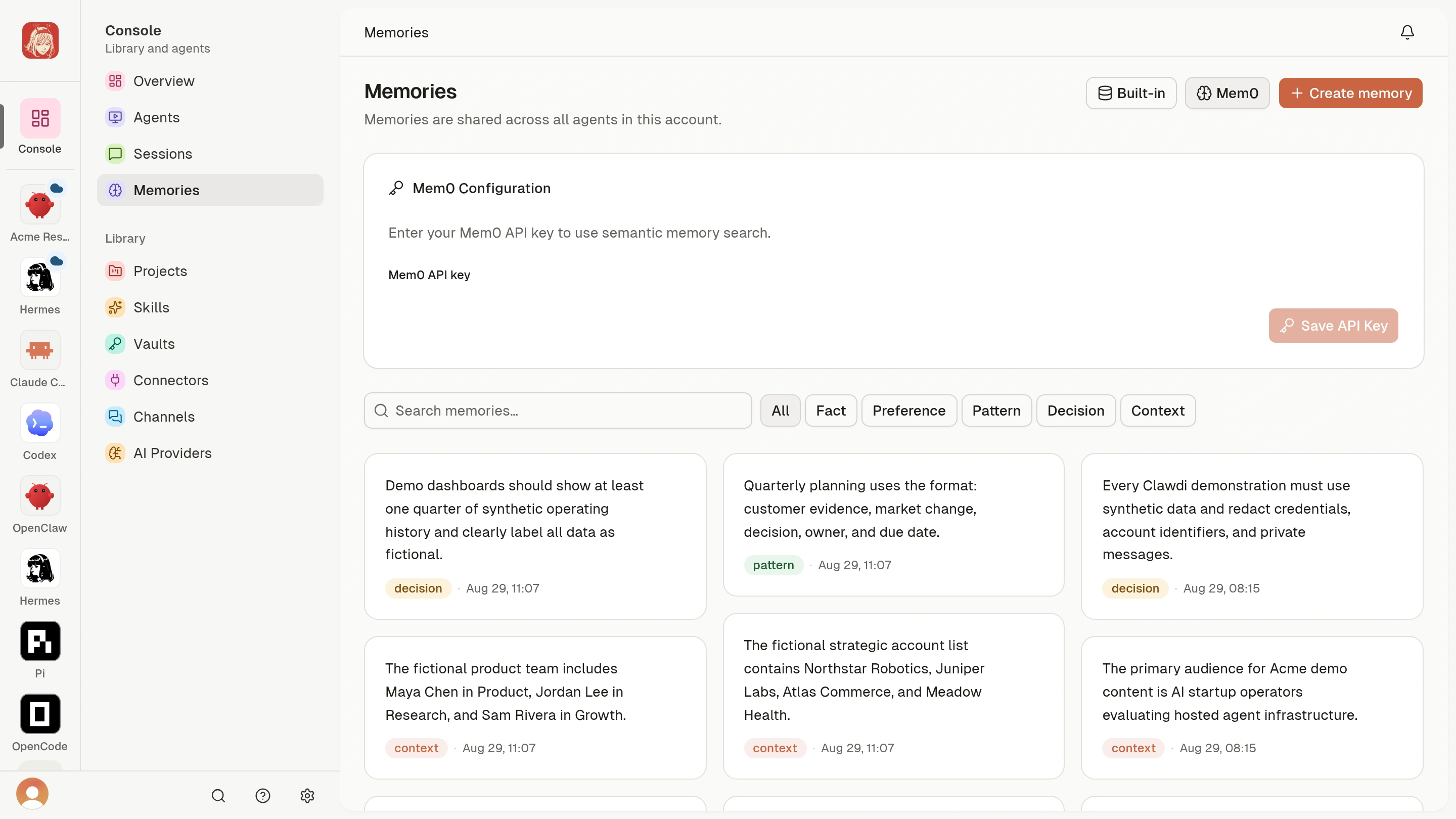Open the user profile avatar at bottom
Screen dimensions: 1456x819
pos(32,794)
